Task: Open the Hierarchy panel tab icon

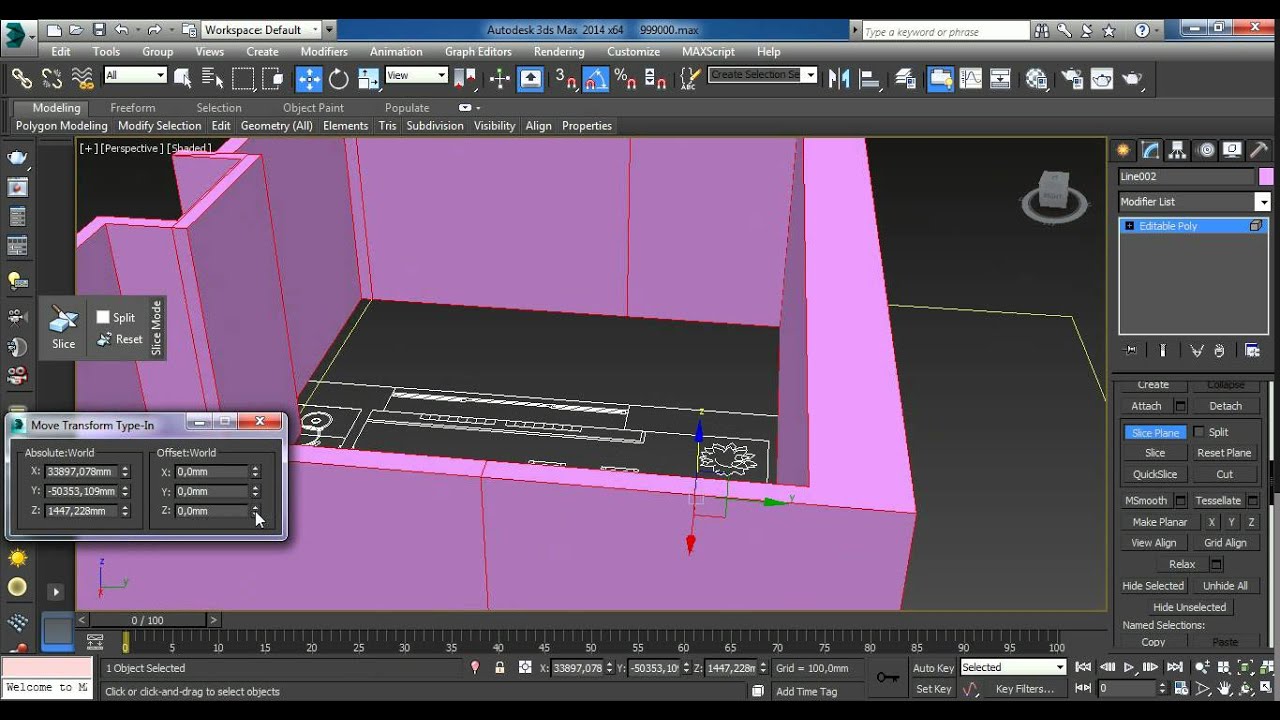Action: point(1178,150)
